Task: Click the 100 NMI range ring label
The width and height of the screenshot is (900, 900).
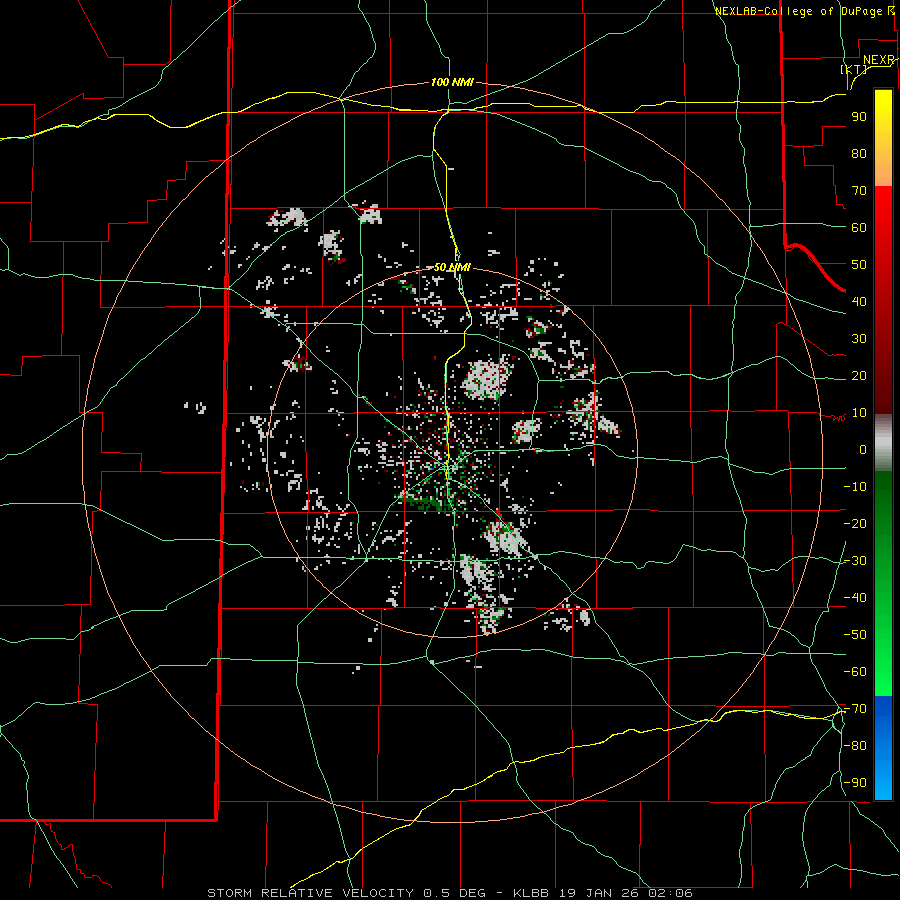Action: point(452,83)
